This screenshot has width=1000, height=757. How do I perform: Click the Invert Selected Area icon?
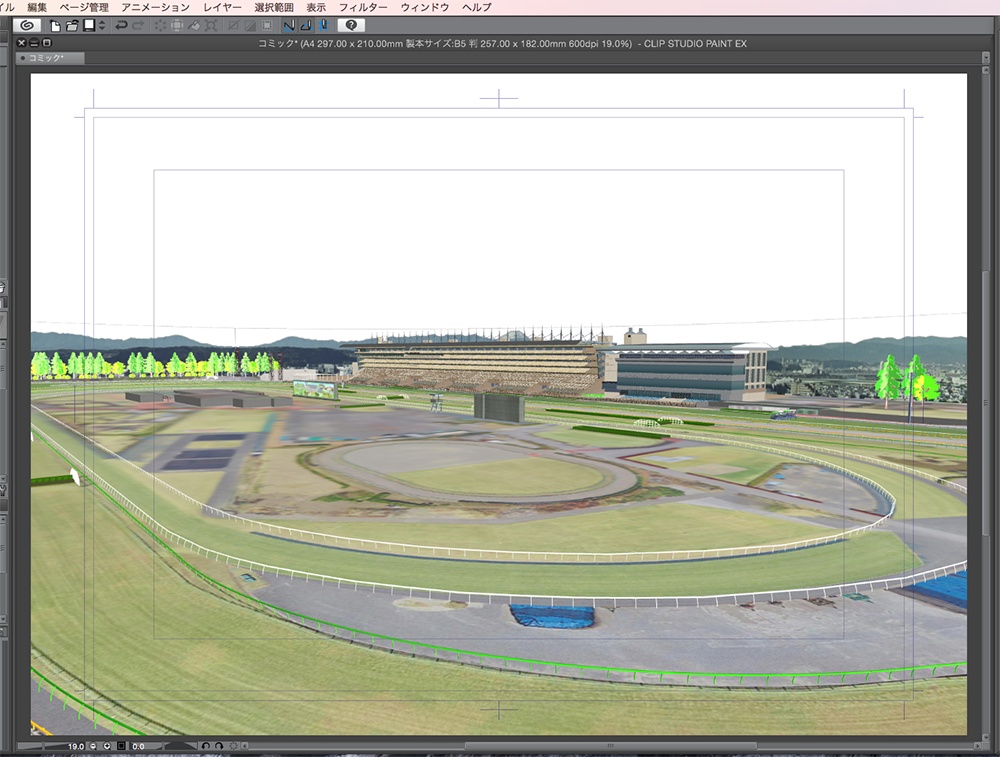click(251, 26)
